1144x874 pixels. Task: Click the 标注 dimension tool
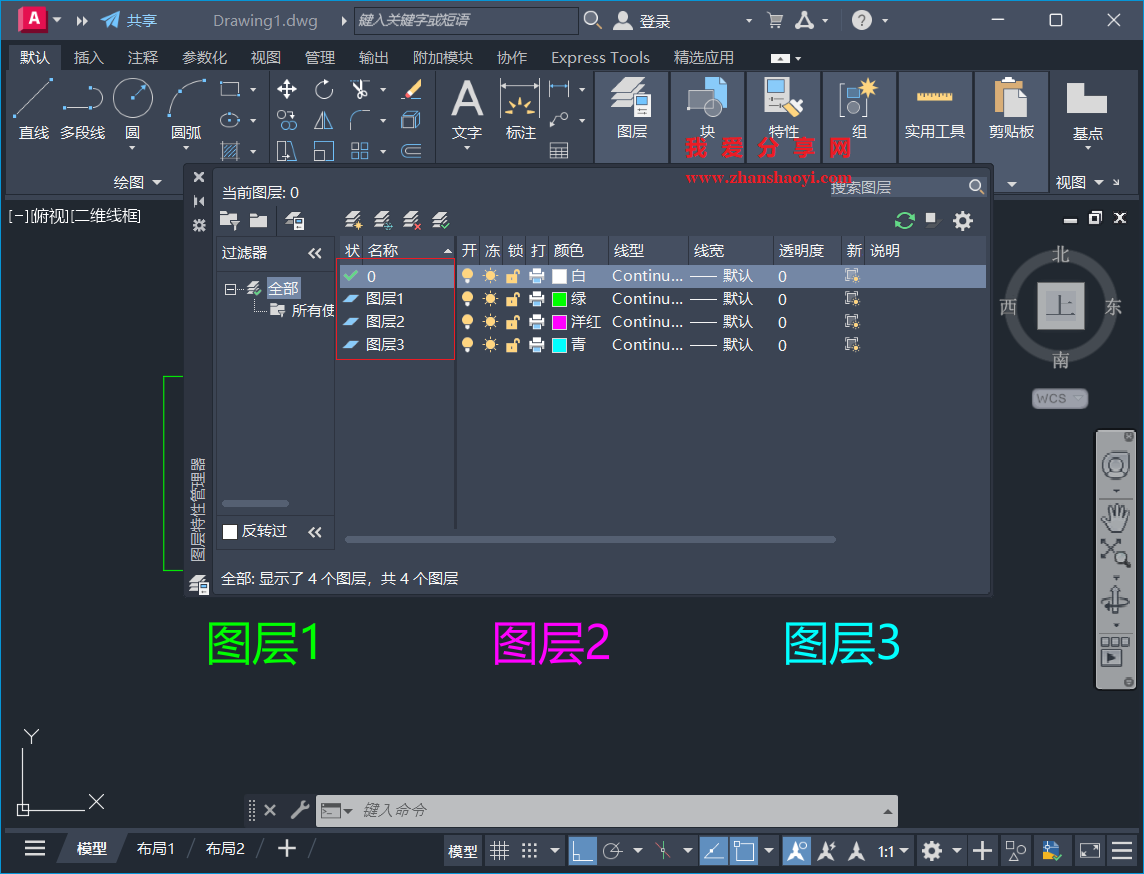point(520,104)
